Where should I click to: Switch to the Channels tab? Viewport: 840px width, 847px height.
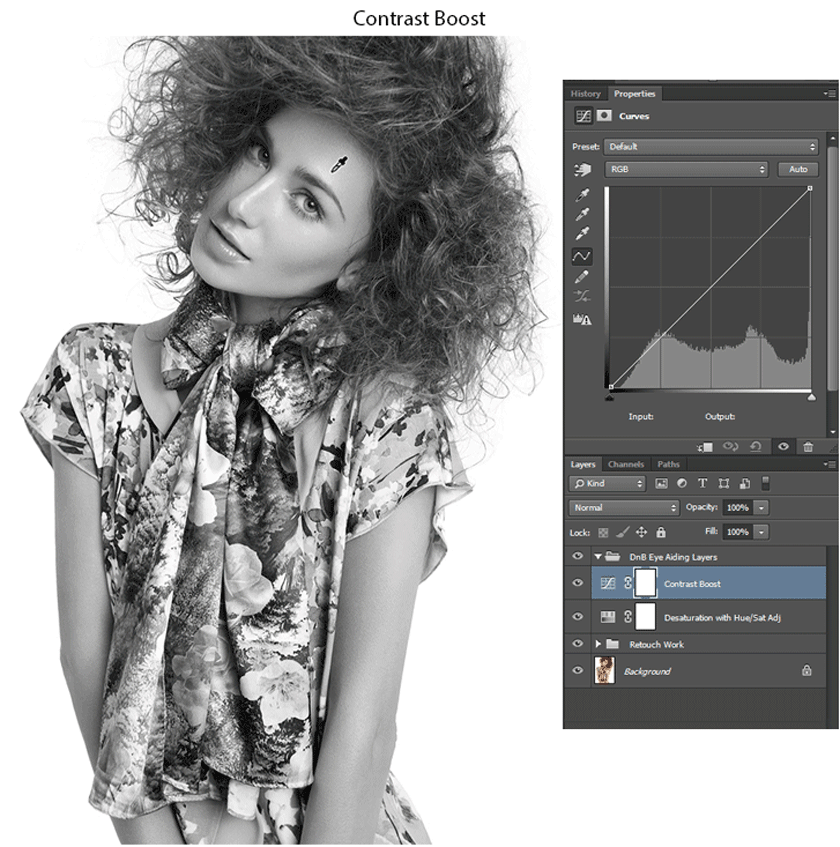(626, 464)
